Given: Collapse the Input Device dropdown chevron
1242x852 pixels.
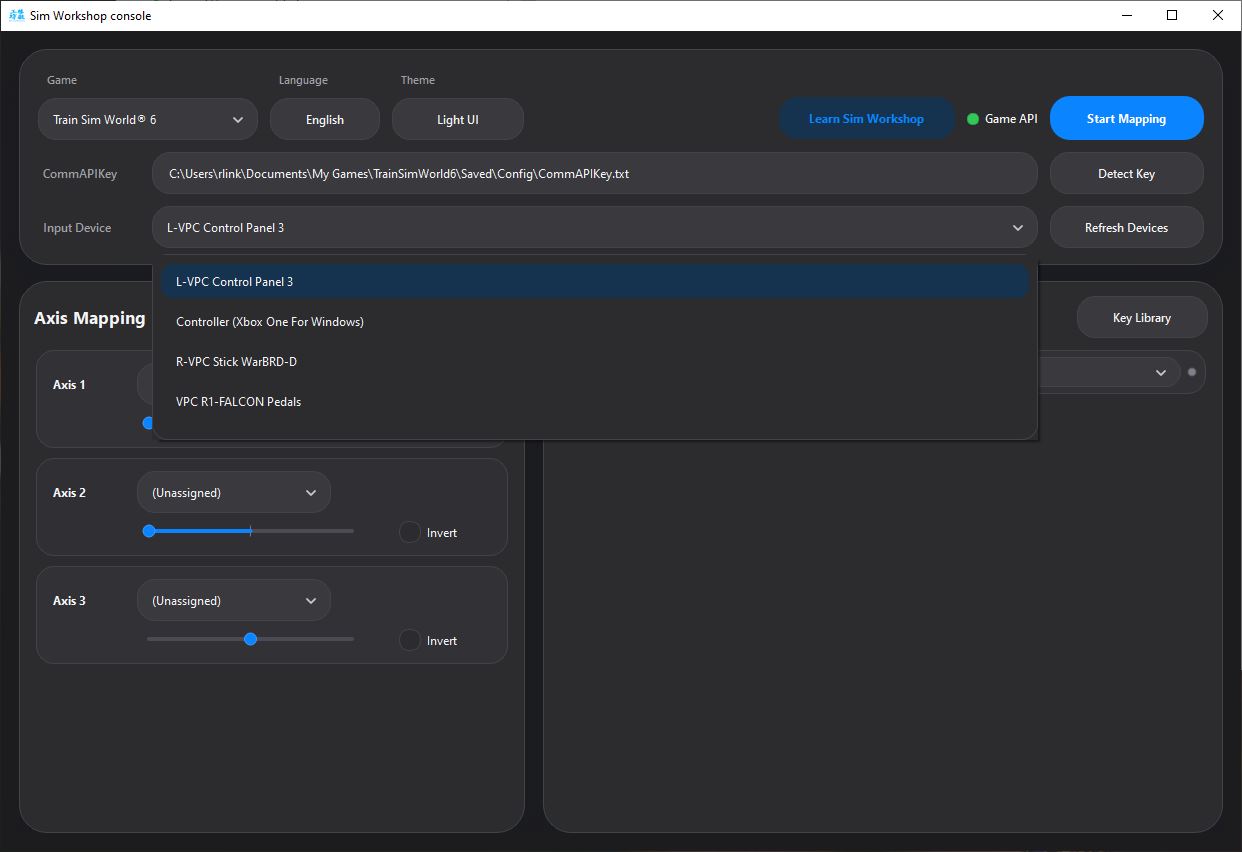Looking at the screenshot, I should tap(1017, 228).
